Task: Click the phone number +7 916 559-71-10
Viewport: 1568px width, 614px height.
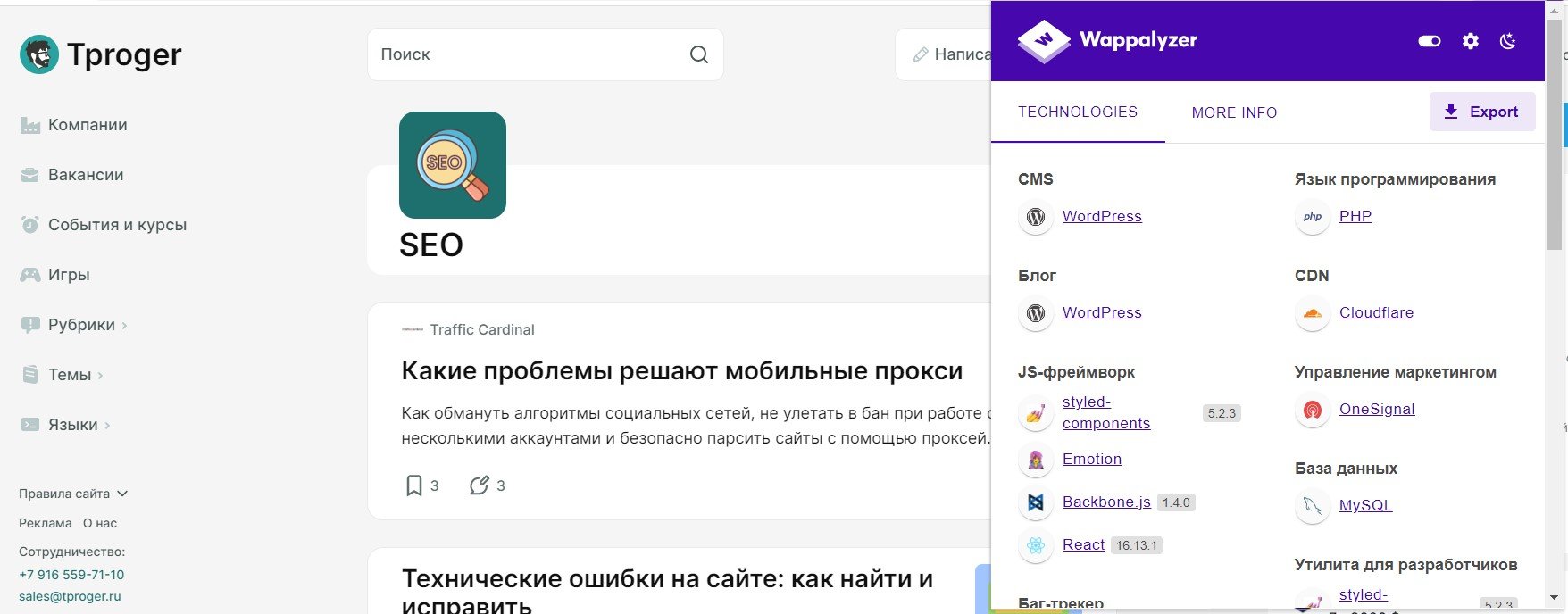Action: (x=71, y=575)
